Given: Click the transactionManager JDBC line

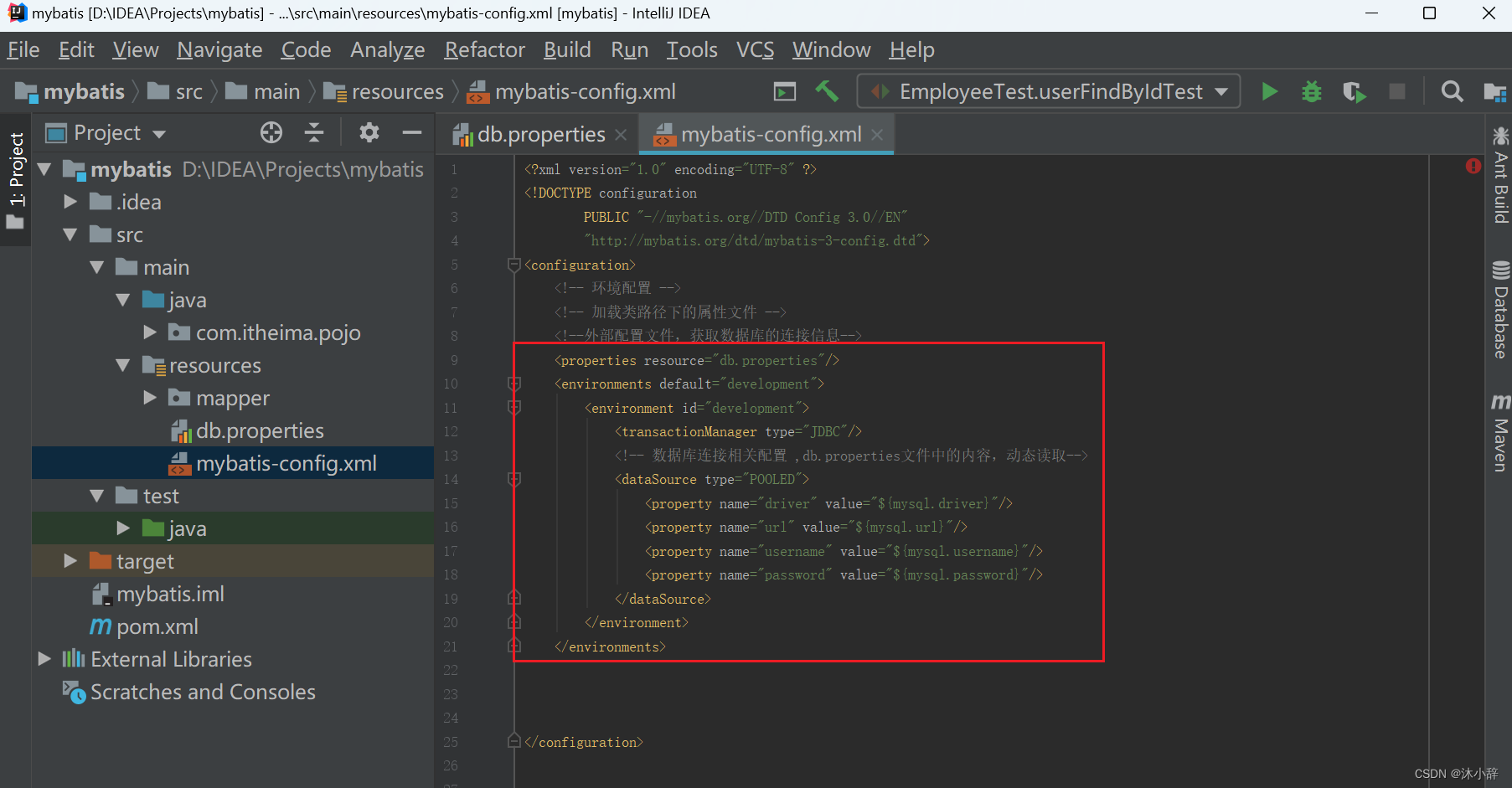Looking at the screenshot, I should [x=738, y=431].
